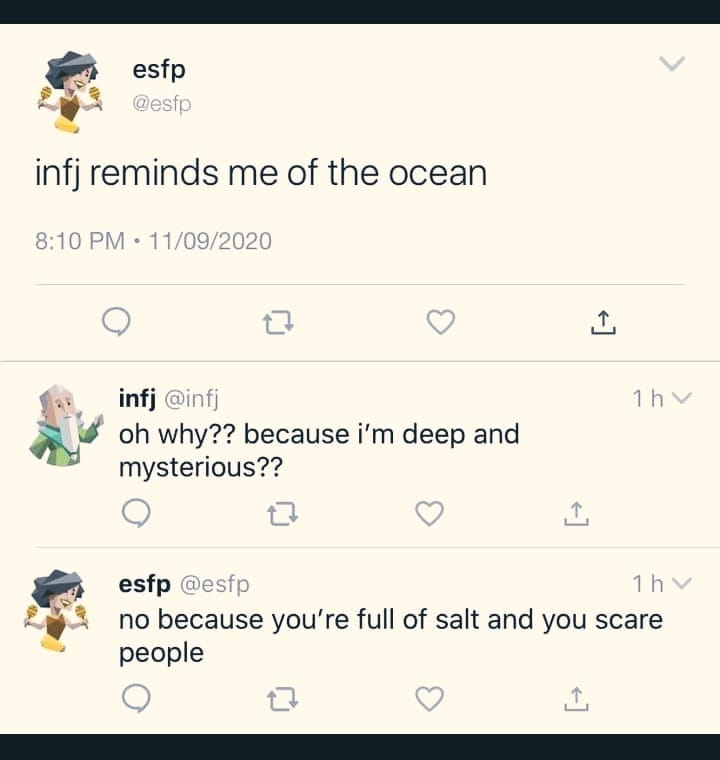This screenshot has height=760, width=720.
Task: Expand options chevron on esfp's salt reply
Action: point(682,583)
